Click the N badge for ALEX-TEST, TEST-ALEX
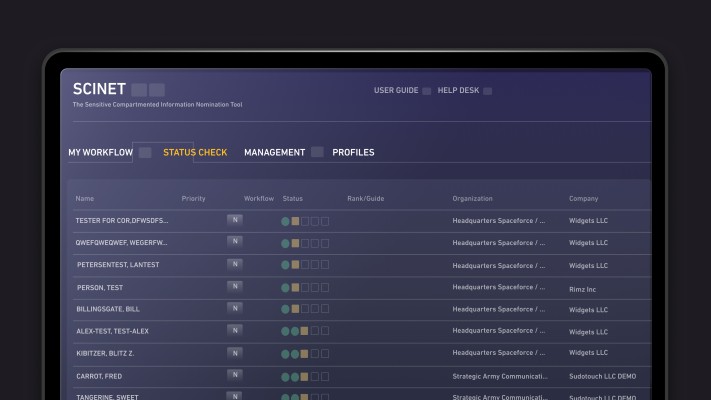711x400 pixels. pyautogui.click(x=235, y=331)
